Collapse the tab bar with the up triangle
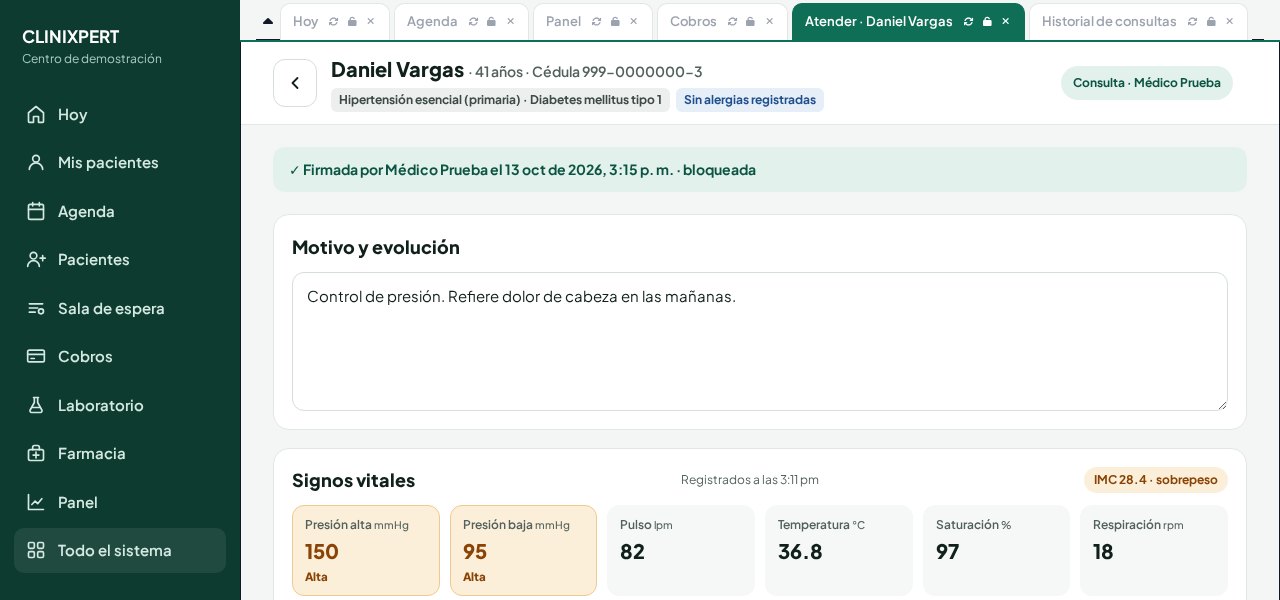Viewport: 1280px width, 600px height. click(267, 21)
